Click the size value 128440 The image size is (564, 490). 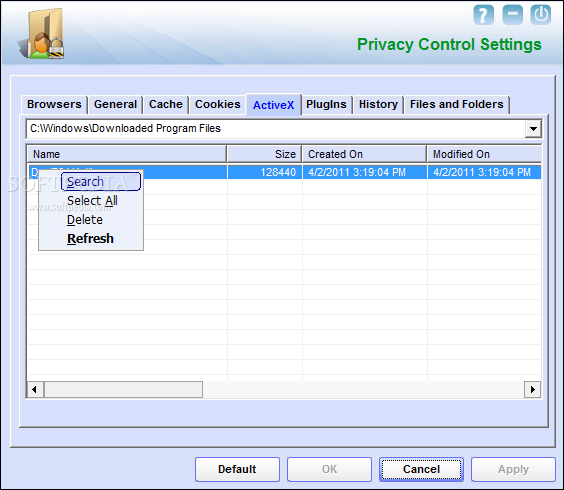click(x=278, y=172)
